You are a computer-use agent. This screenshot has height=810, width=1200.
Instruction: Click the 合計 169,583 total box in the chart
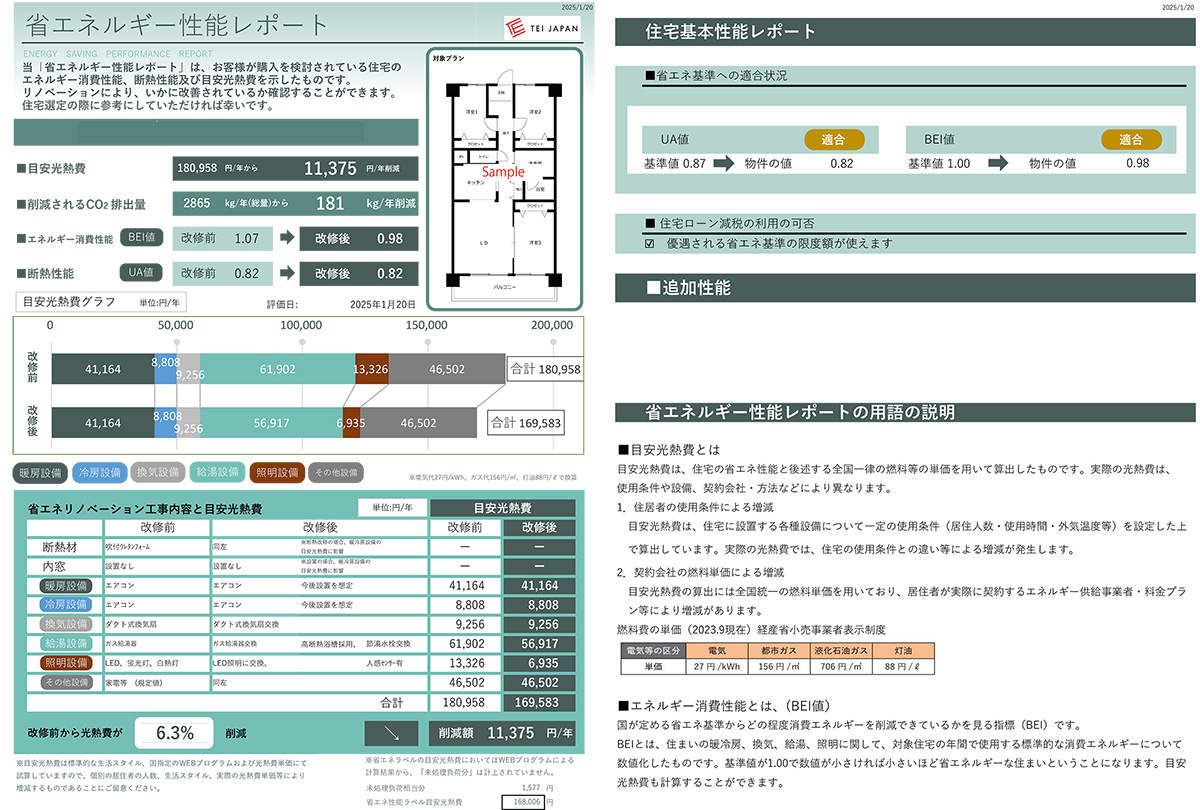[x=525, y=423]
